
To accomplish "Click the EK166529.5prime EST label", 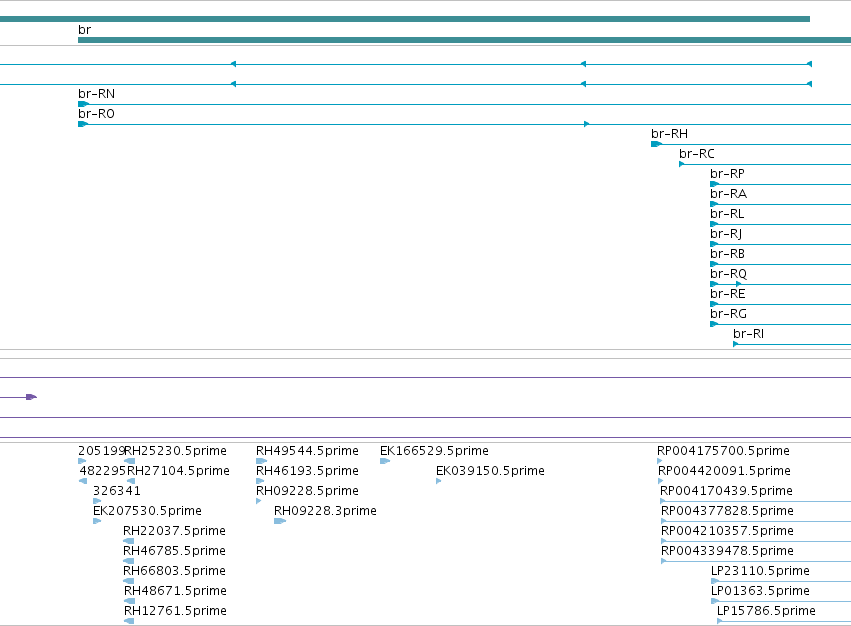I will click(434, 451).
